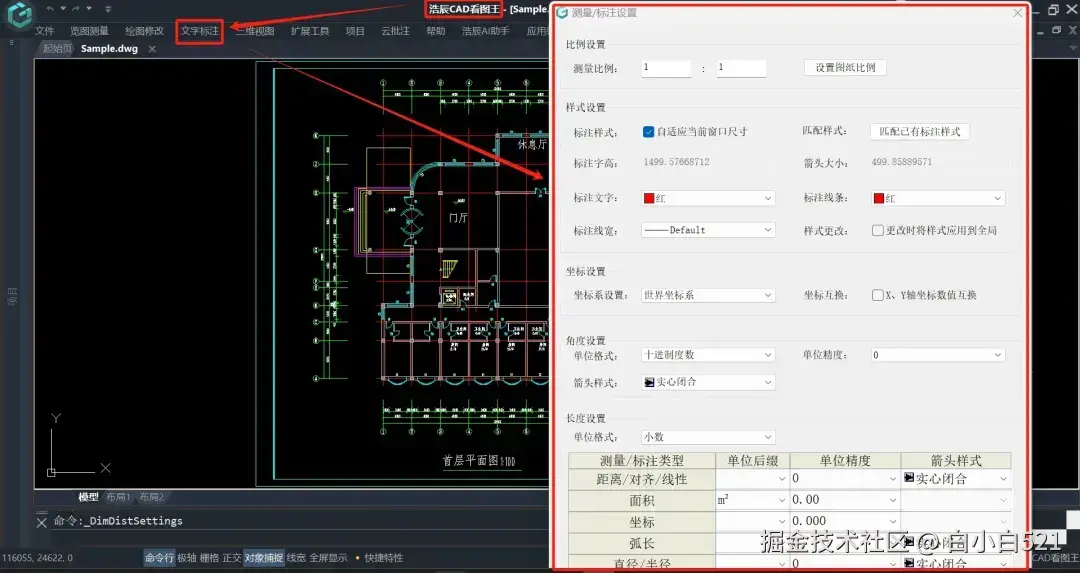Image resolution: width=1080 pixels, height=573 pixels.
Task: Open the 文字标注 menu
Action: pos(200,31)
